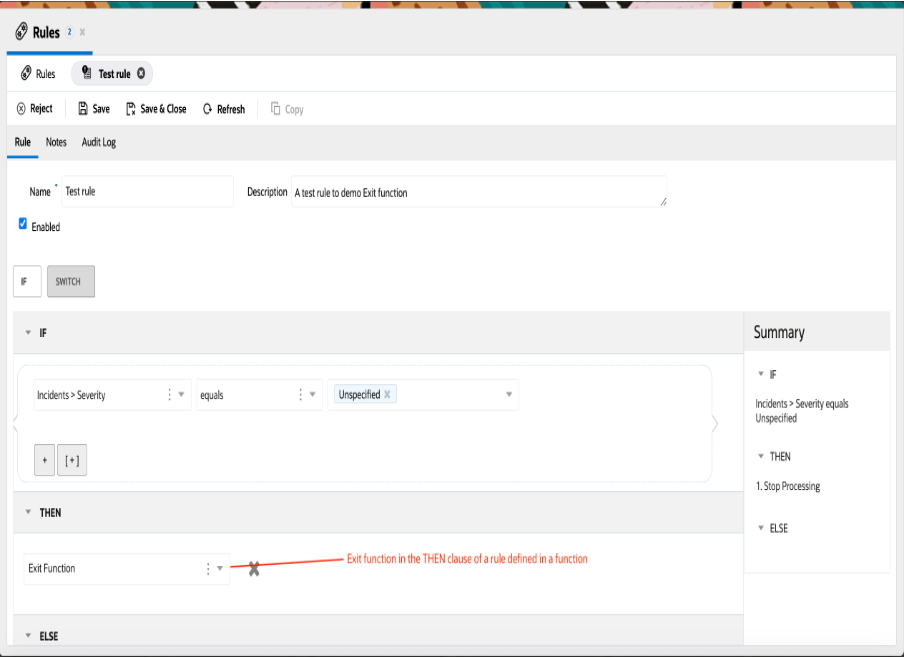Collapse the IF section
Viewport: 904px width, 658px height.
point(28,333)
